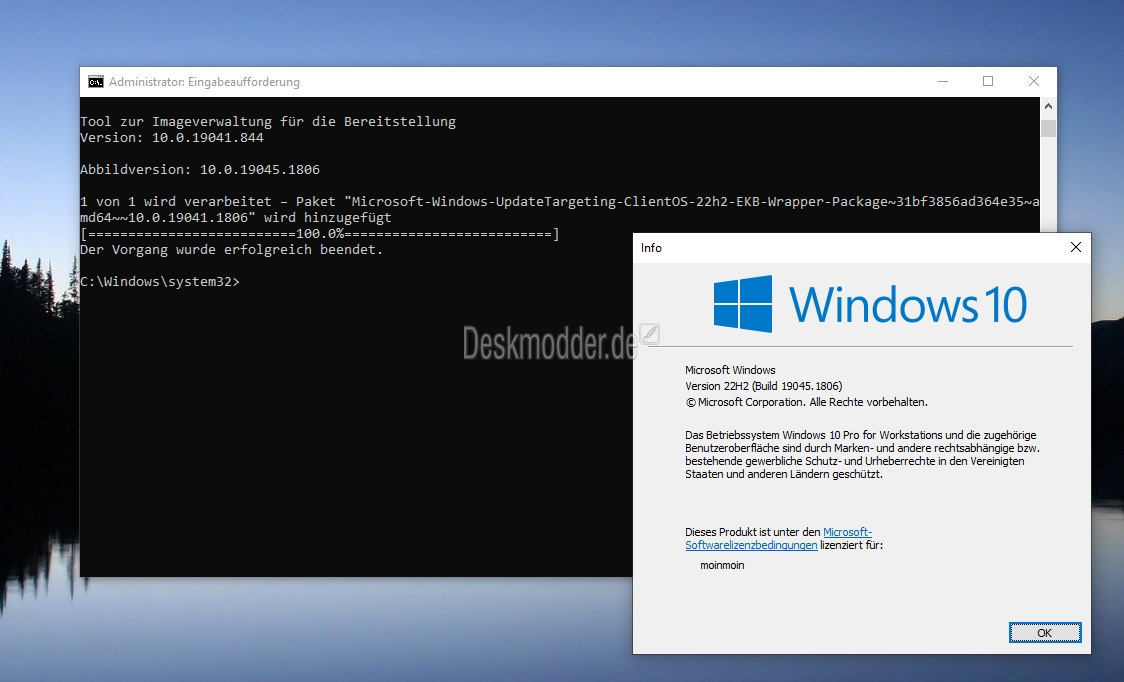Click the 'Info' dialog title
The width and height of the screenshot is (1124, 682).
[x=651, y=248]
